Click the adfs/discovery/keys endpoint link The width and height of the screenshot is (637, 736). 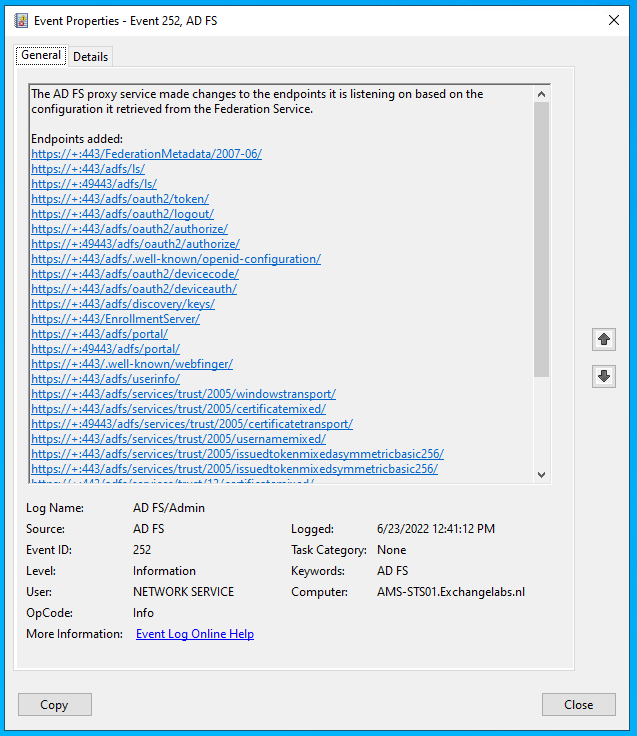click(x=122, y=304)
